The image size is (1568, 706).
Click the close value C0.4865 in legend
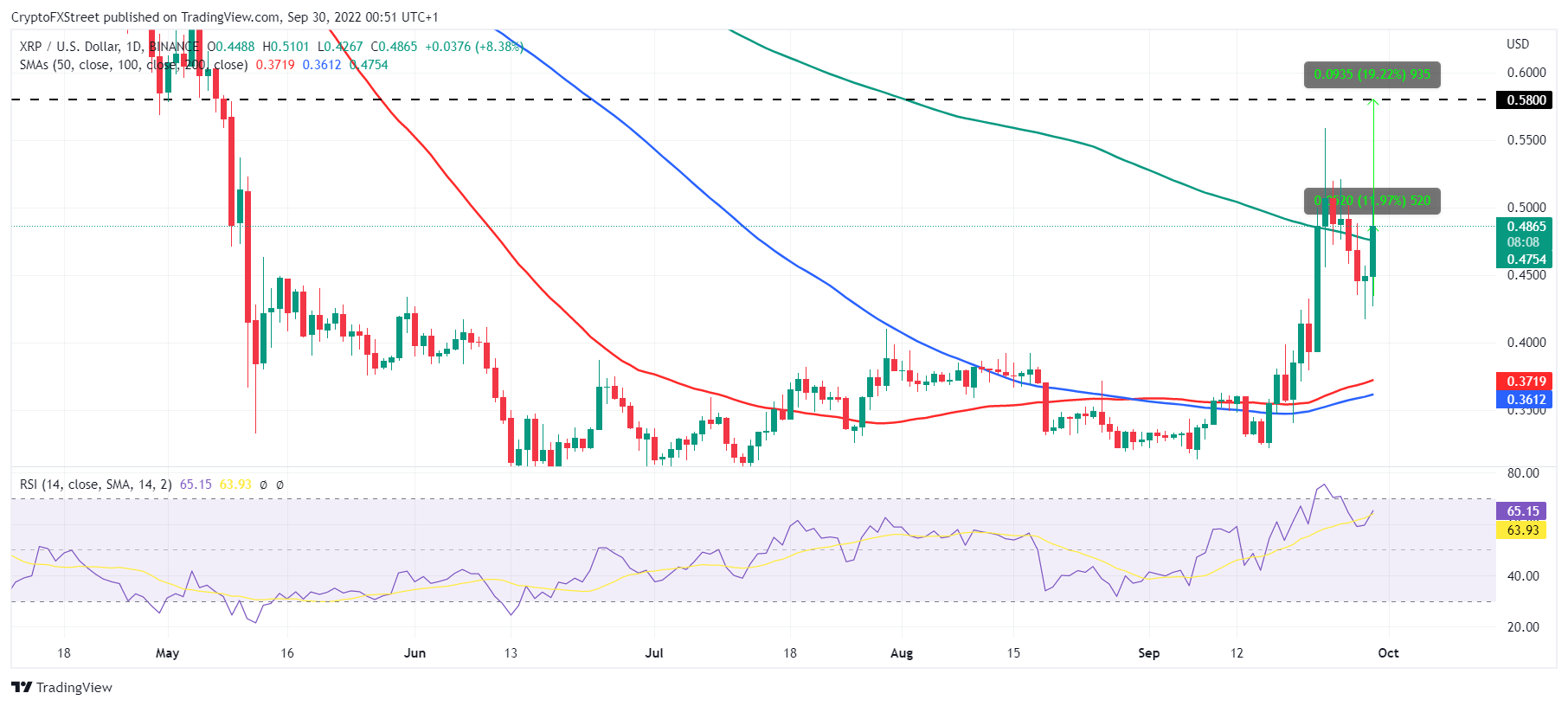pos(394,47)
